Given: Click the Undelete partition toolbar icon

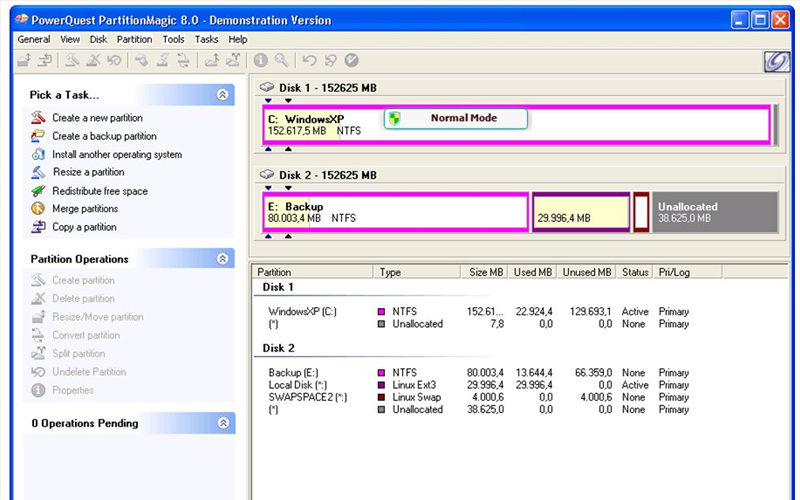Looking at the screenshot, I should pyautogui.click(x=114, y=60).
